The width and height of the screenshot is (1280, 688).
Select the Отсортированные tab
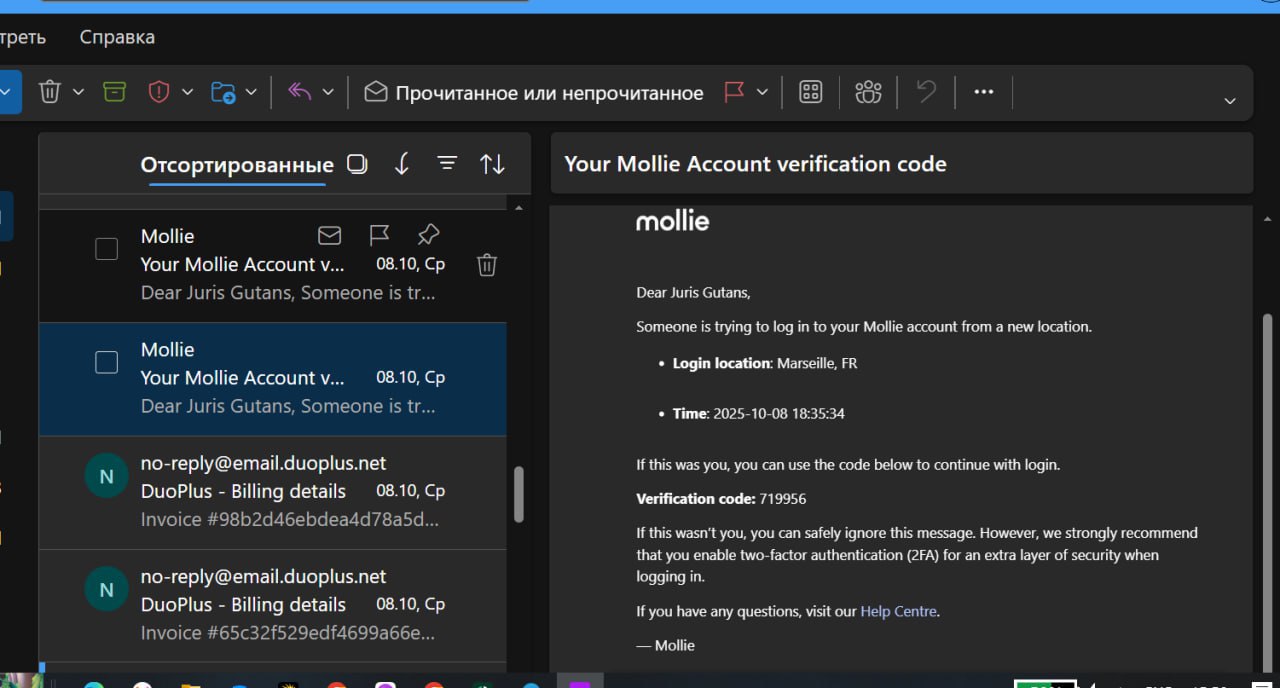237,165
